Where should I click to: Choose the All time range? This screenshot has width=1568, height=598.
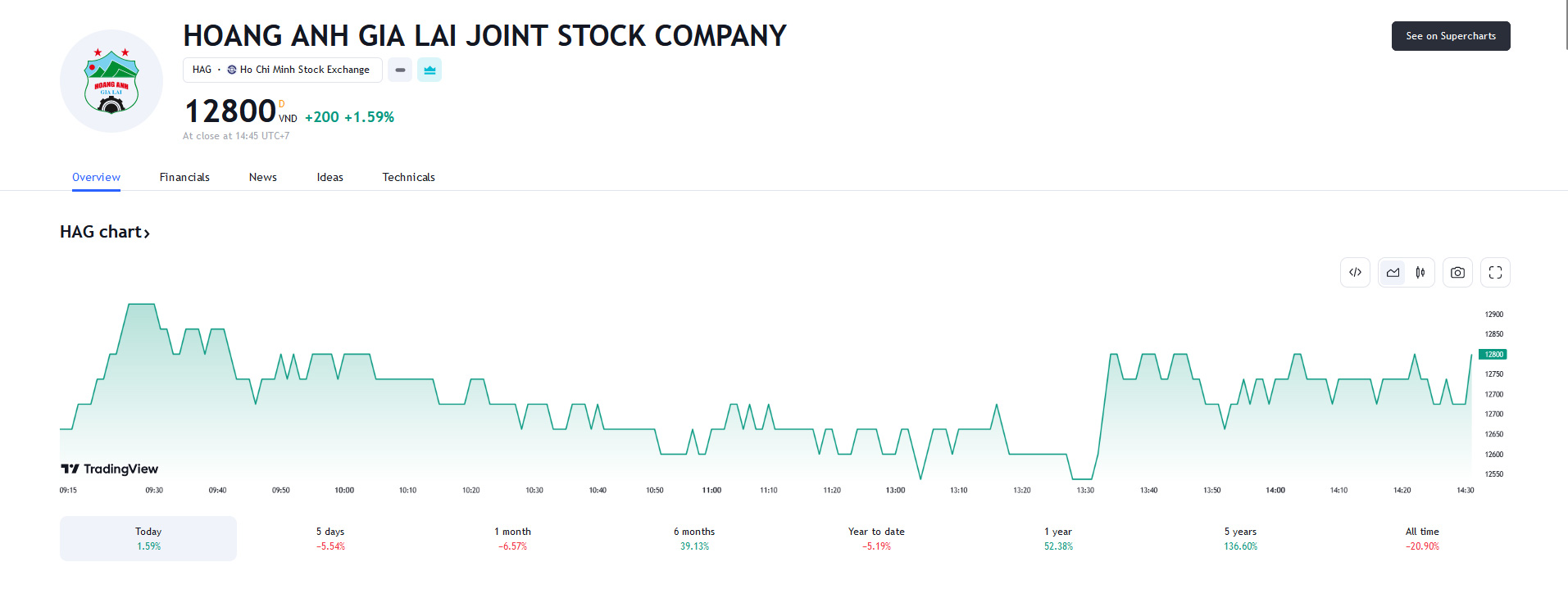coord(1421,538)
